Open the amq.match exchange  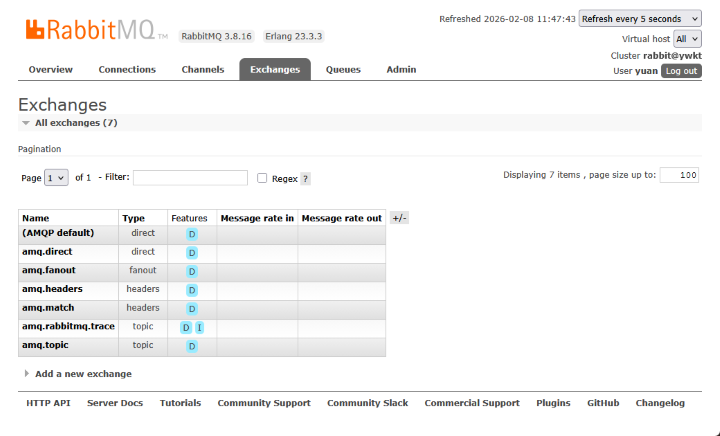[x=48, y=308]
